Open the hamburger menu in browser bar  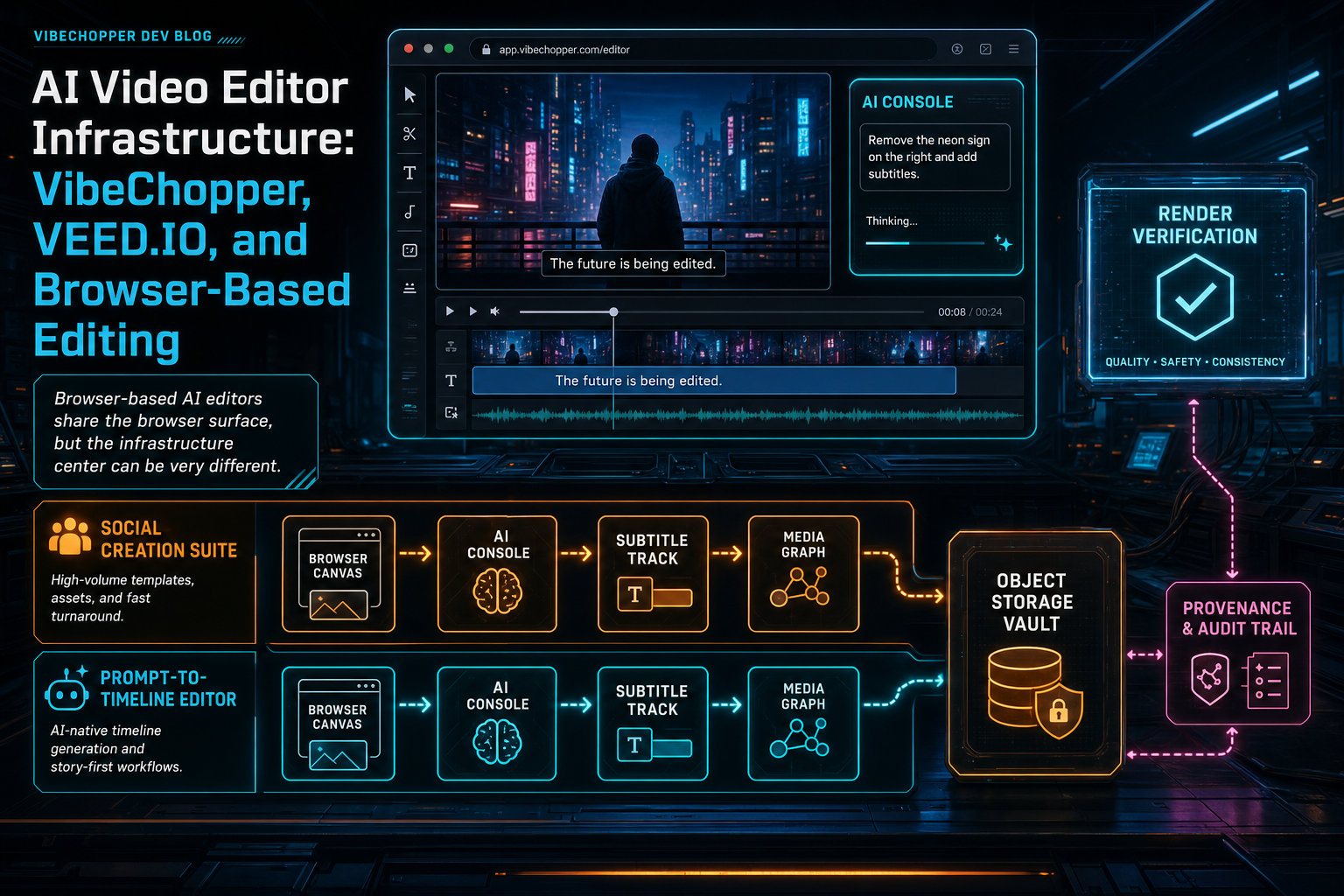point(1013,49)
